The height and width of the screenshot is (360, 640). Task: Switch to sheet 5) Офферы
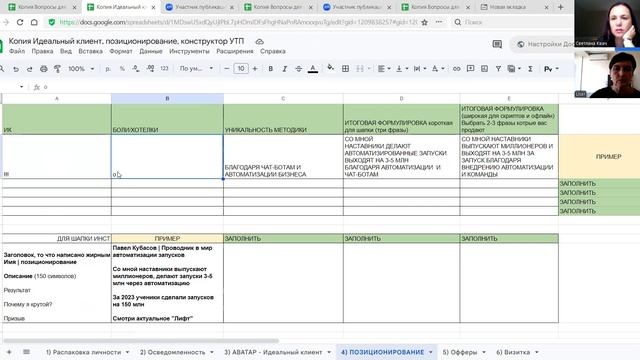[460, 352]
